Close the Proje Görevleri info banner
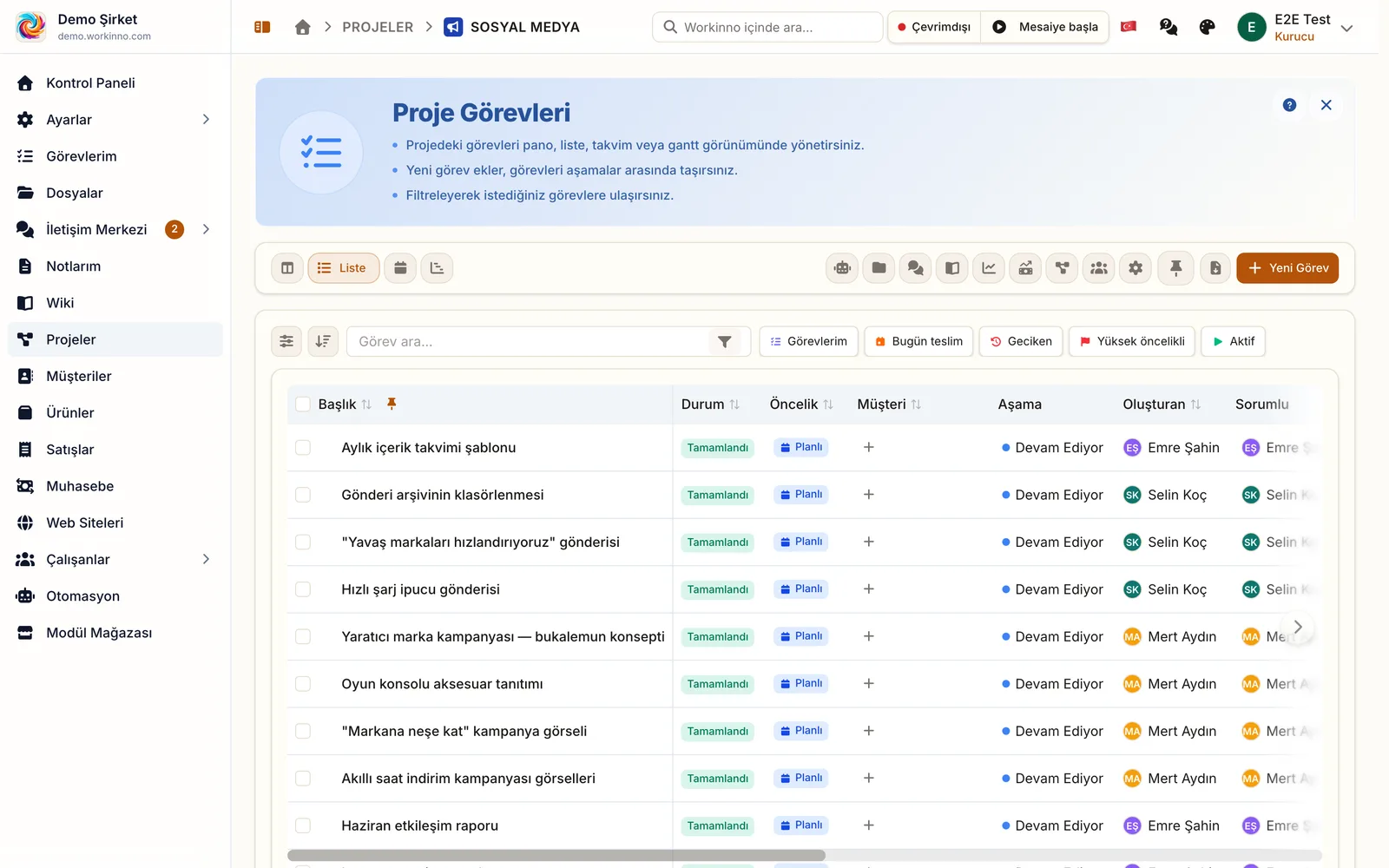Image resolution: width=1389 pixels, height=868 pixels. click(x=1326, y=105)
